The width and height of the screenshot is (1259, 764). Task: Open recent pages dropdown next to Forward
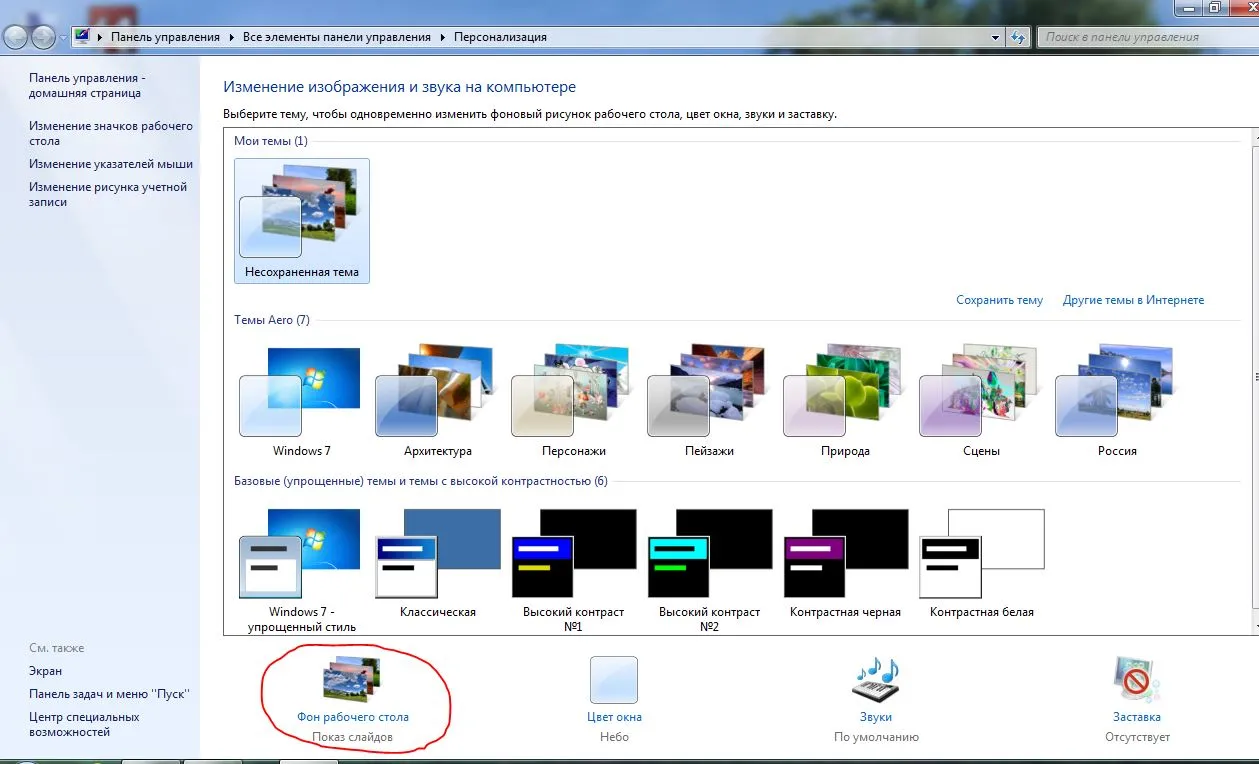(63, 37)
